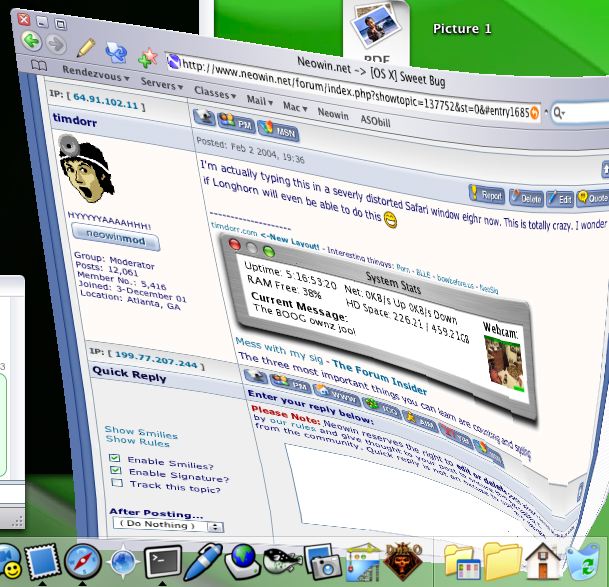
Task: Edit timdorr's post
Action: pyautogui.click(x=560, y=199)
